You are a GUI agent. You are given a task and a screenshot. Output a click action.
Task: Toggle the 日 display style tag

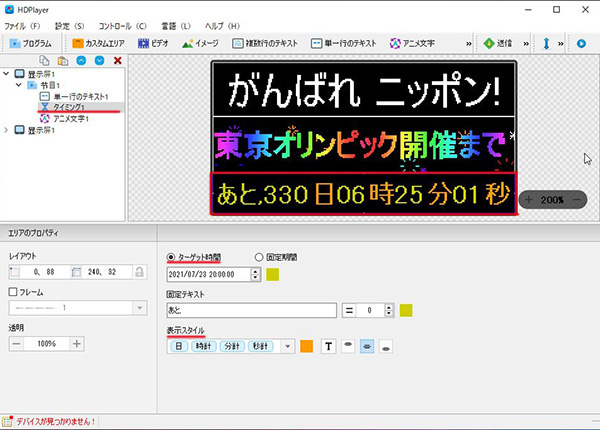click(x=179, y=346)
